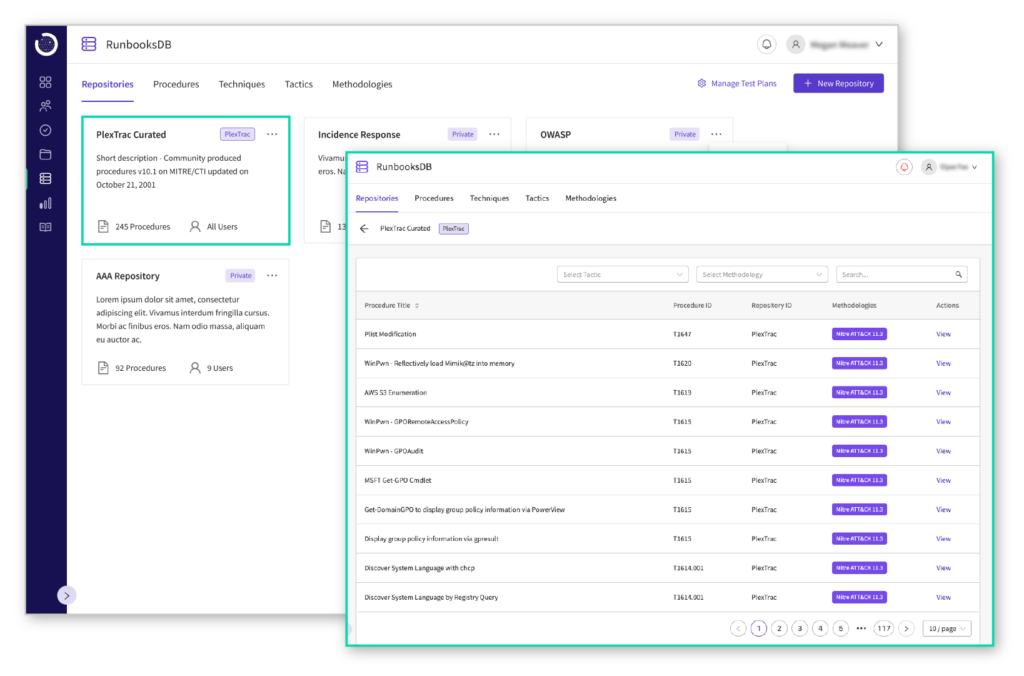Click the New Repository button
Image resolution: width=1024 pixels, height=676 pixels.
click(838, 83)
